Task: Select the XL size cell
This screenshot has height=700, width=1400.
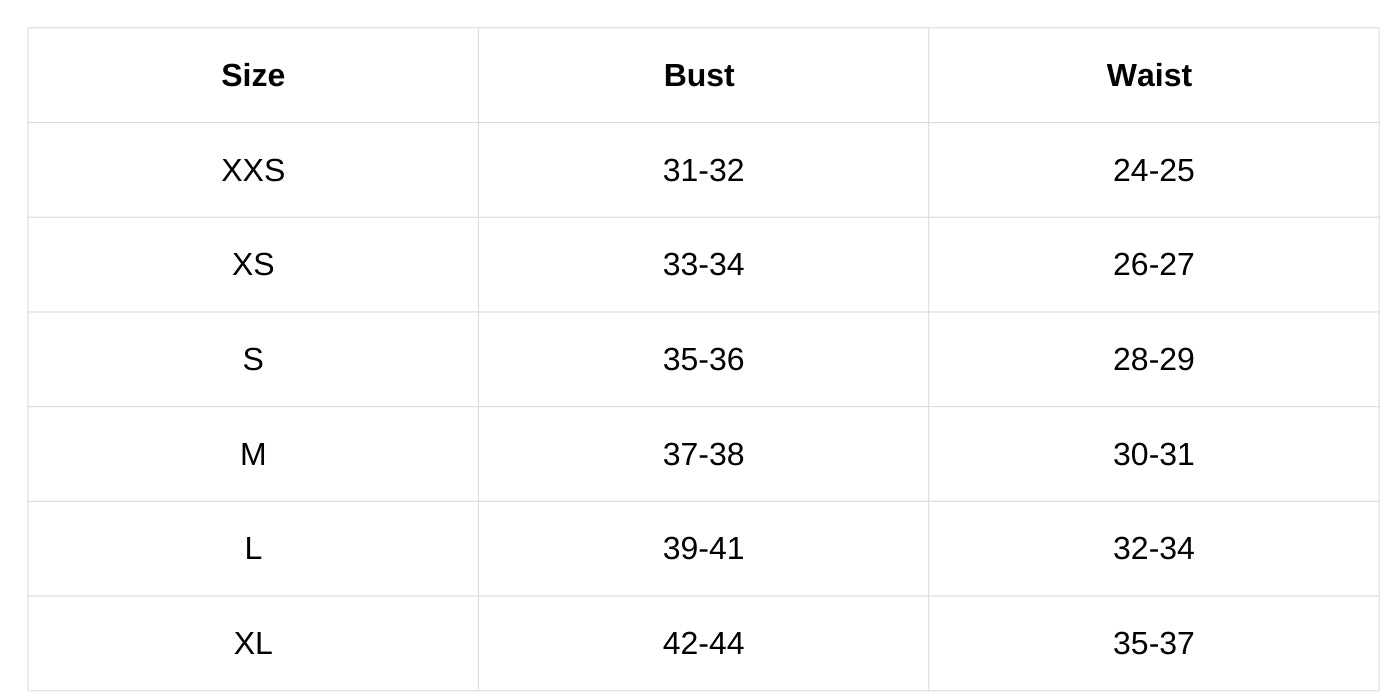Action: (253, 643)
